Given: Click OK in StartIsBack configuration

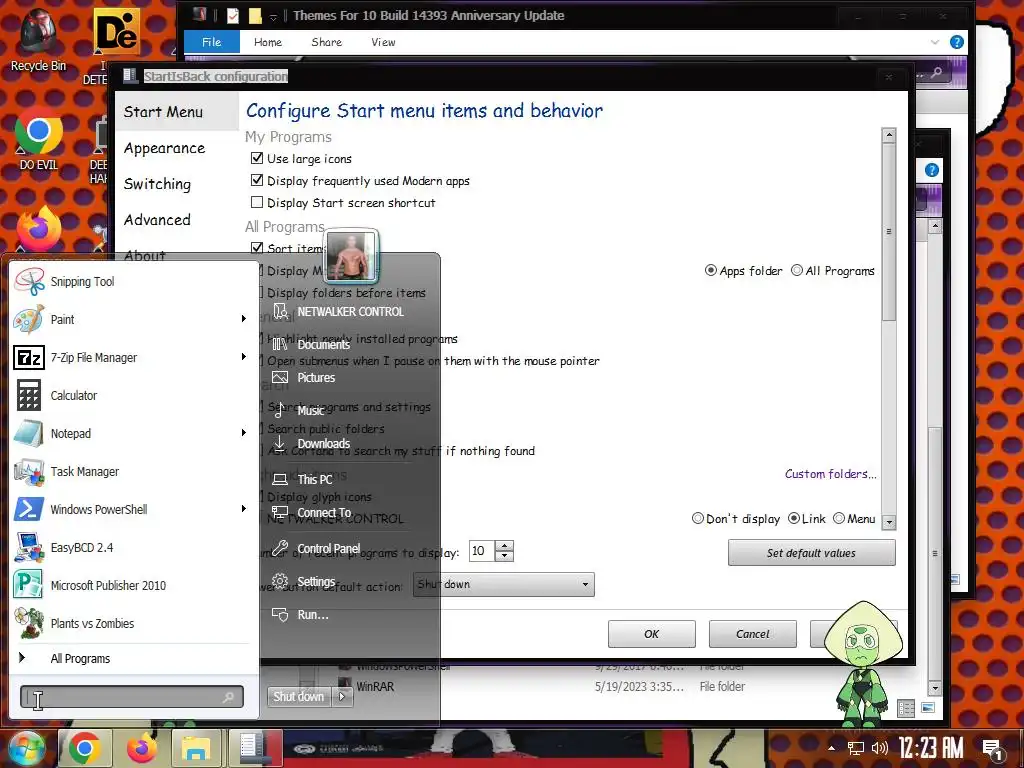Looking at the screenshot, I should (x=652, y=634).
